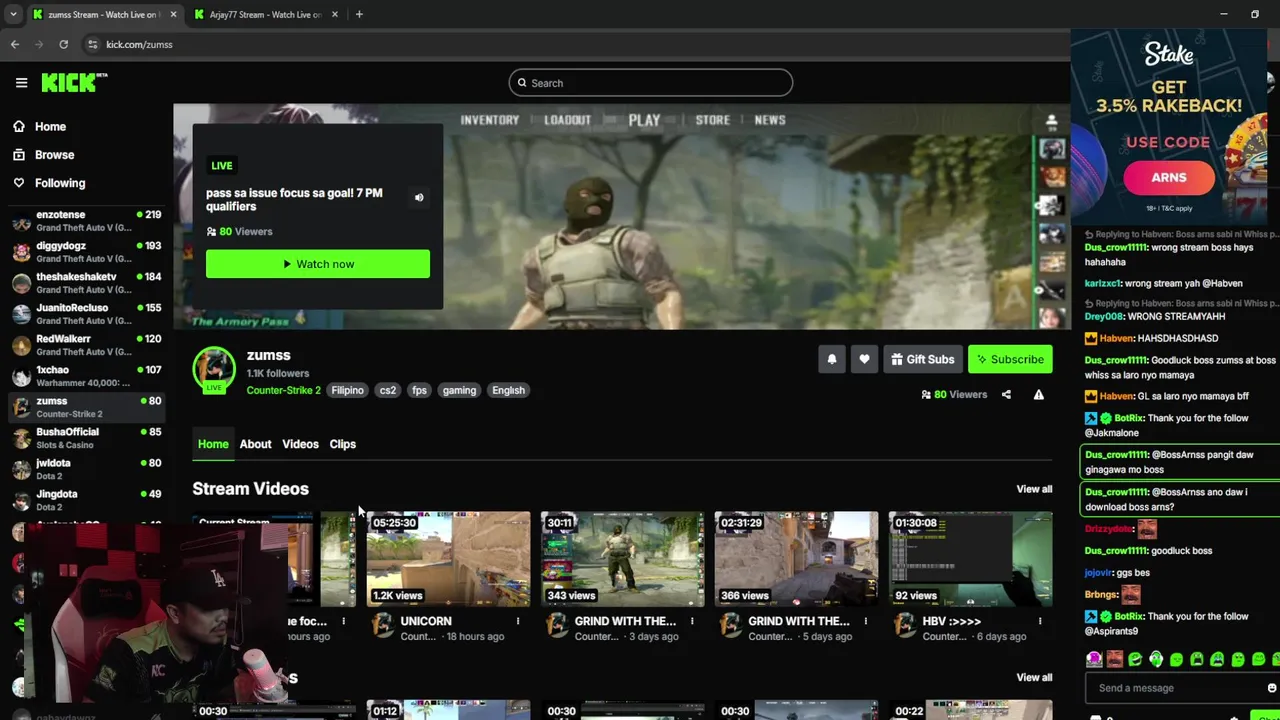1280x720 pixels.
Task: Click the person icon atop stream preview
Action: tap(1051, 121)
